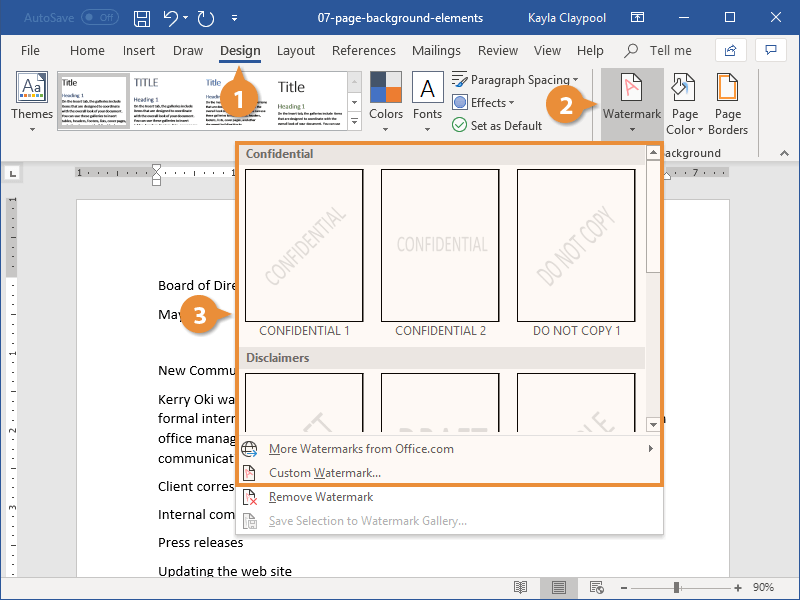Open the Layout ribbon tab
Viewport: 800px width, 600px height.
(296, 51)
